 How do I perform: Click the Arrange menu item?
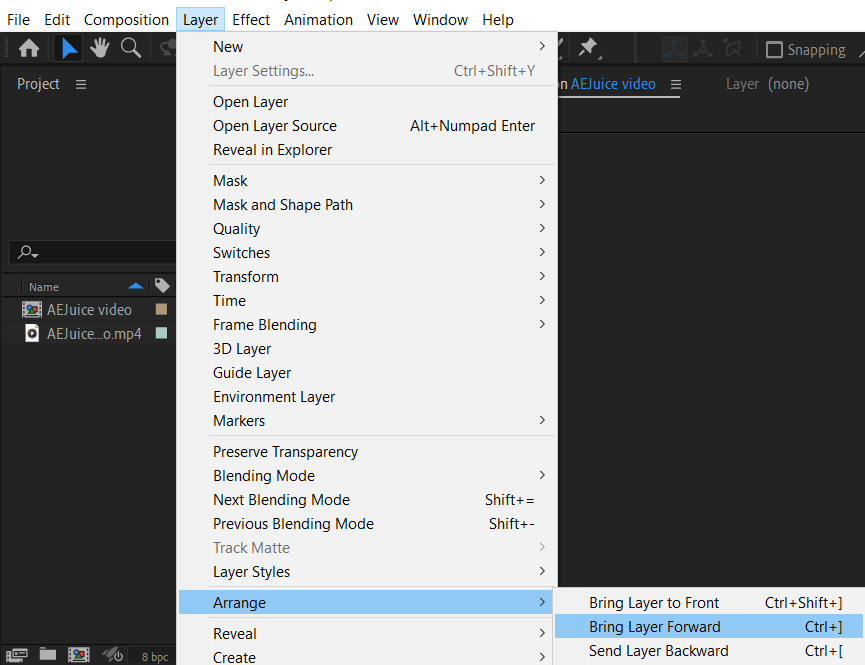367,603
